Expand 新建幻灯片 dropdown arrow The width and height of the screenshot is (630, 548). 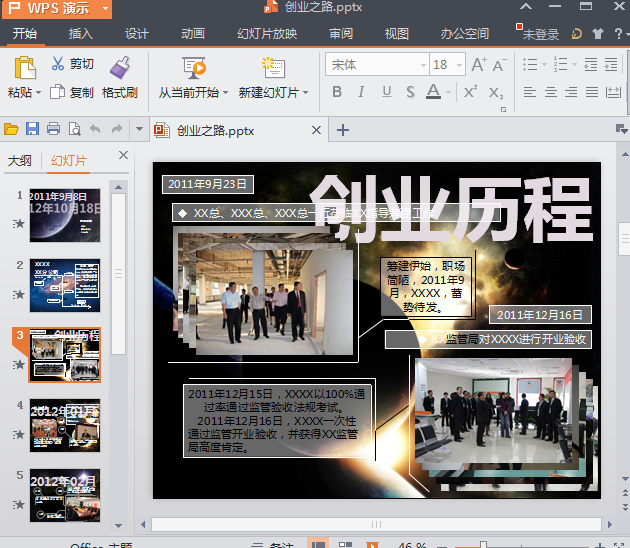tap(306, 93)
